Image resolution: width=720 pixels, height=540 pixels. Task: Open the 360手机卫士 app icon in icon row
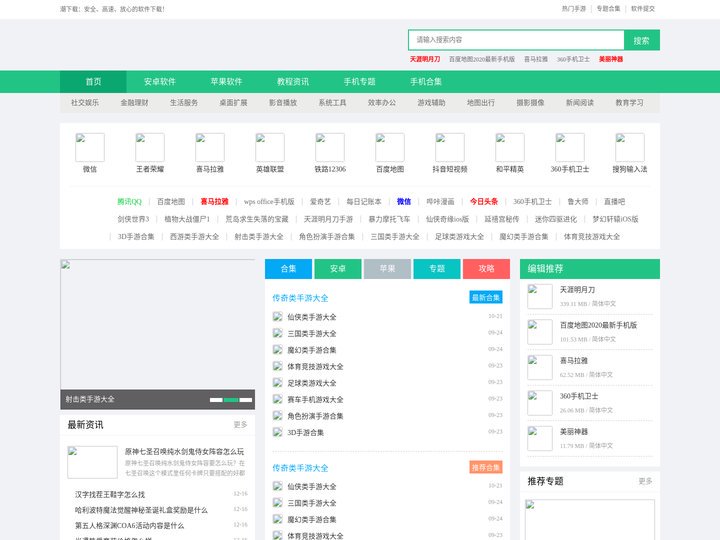[x=570, y=147]
